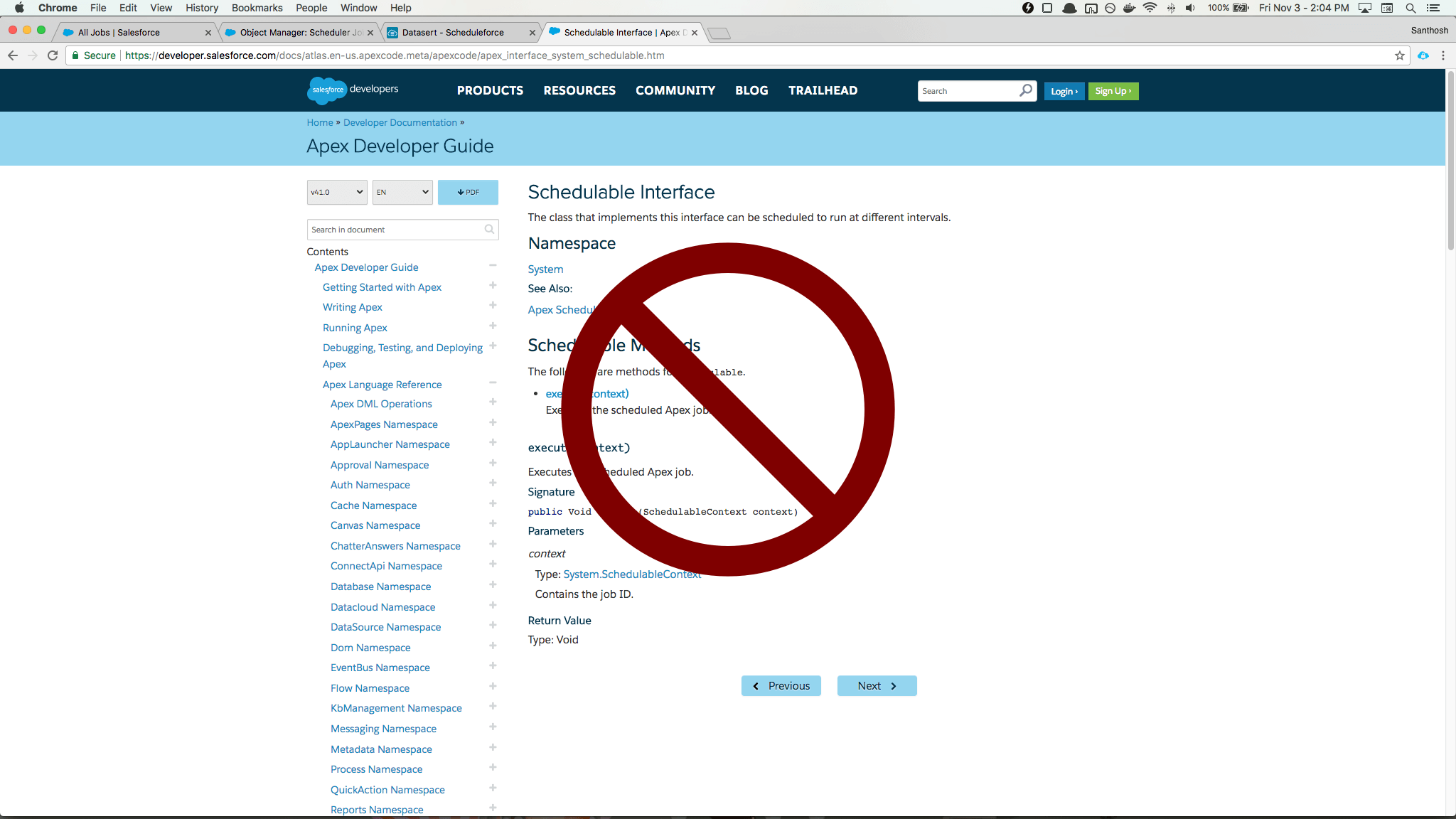
Task: Download the guide via PDF button
Action: click(x=468, y=192)
